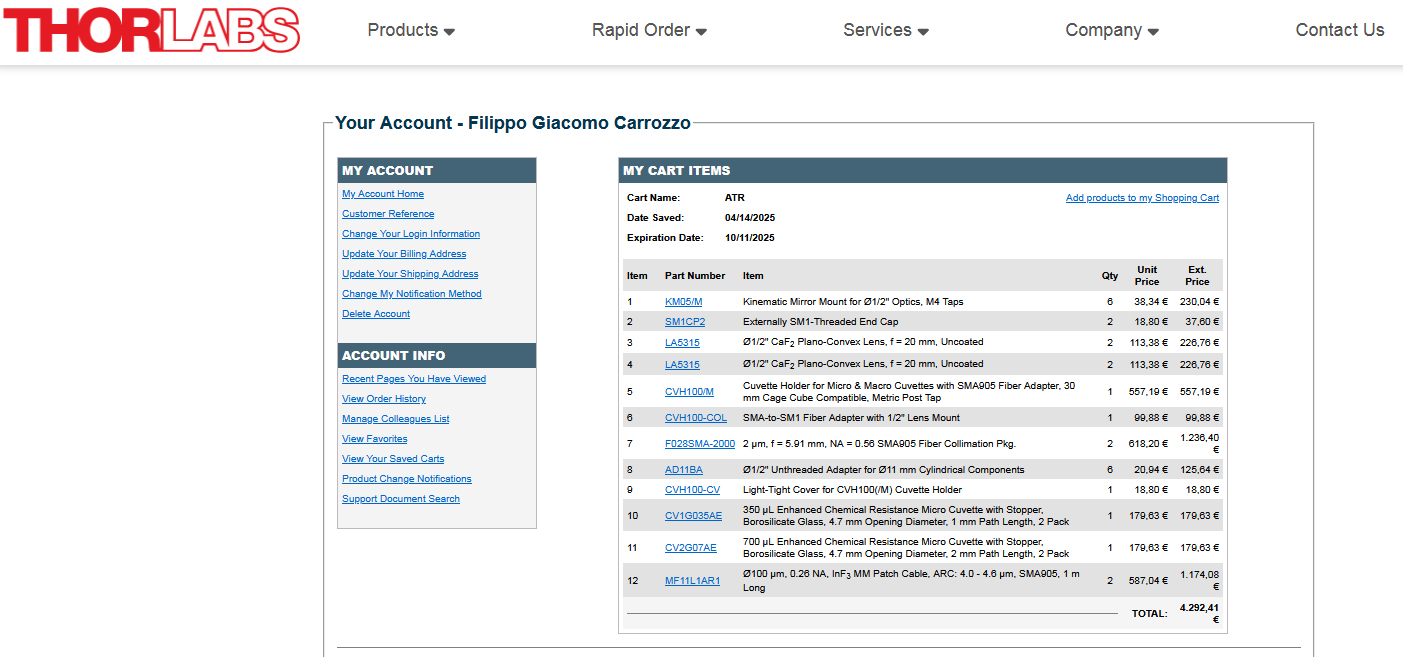Open the CVH100-COL part link
This screenshot has height=657, width=1403.
coord(696,418)
